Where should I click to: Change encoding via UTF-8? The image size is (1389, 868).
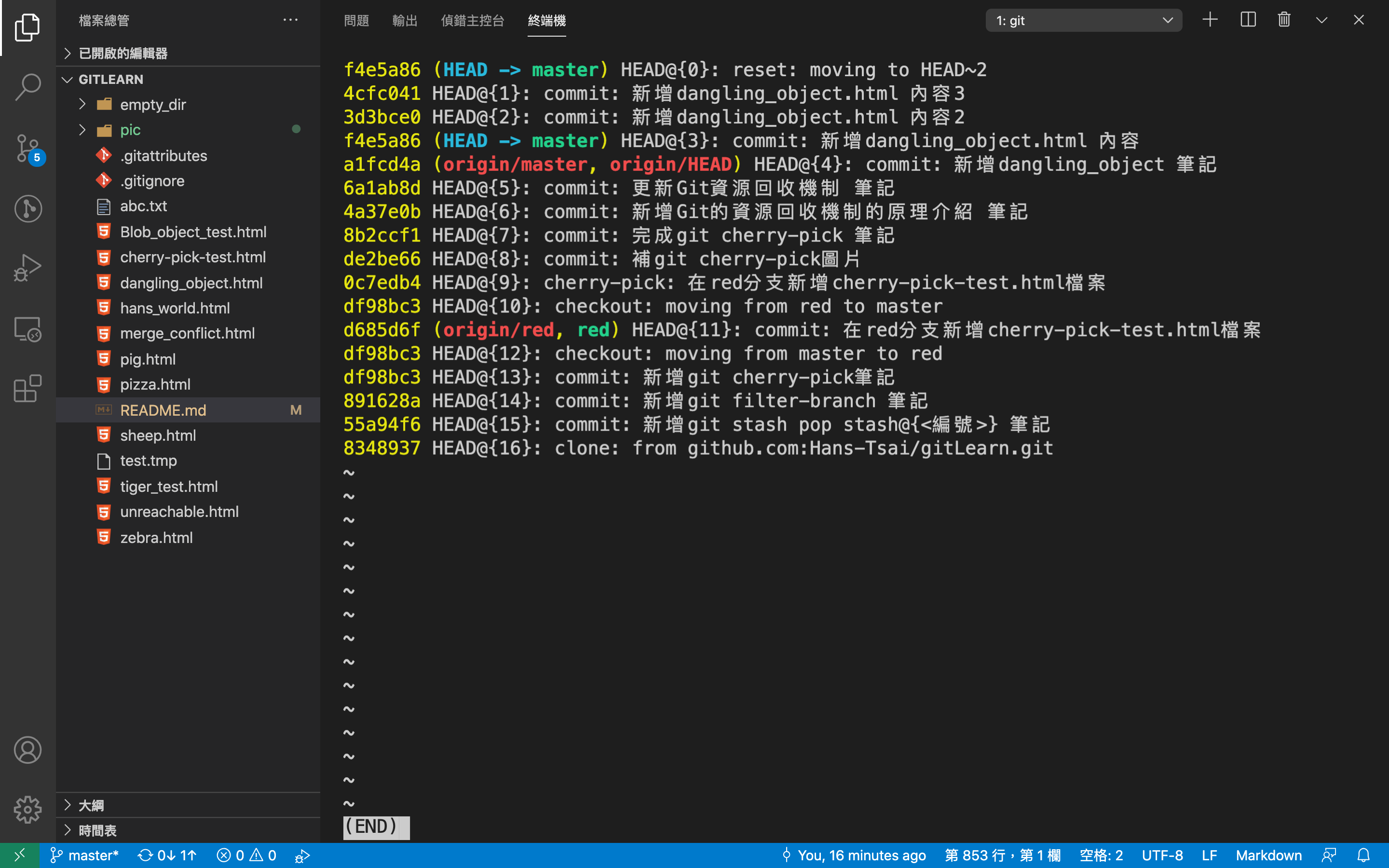tap(1162, 855)
